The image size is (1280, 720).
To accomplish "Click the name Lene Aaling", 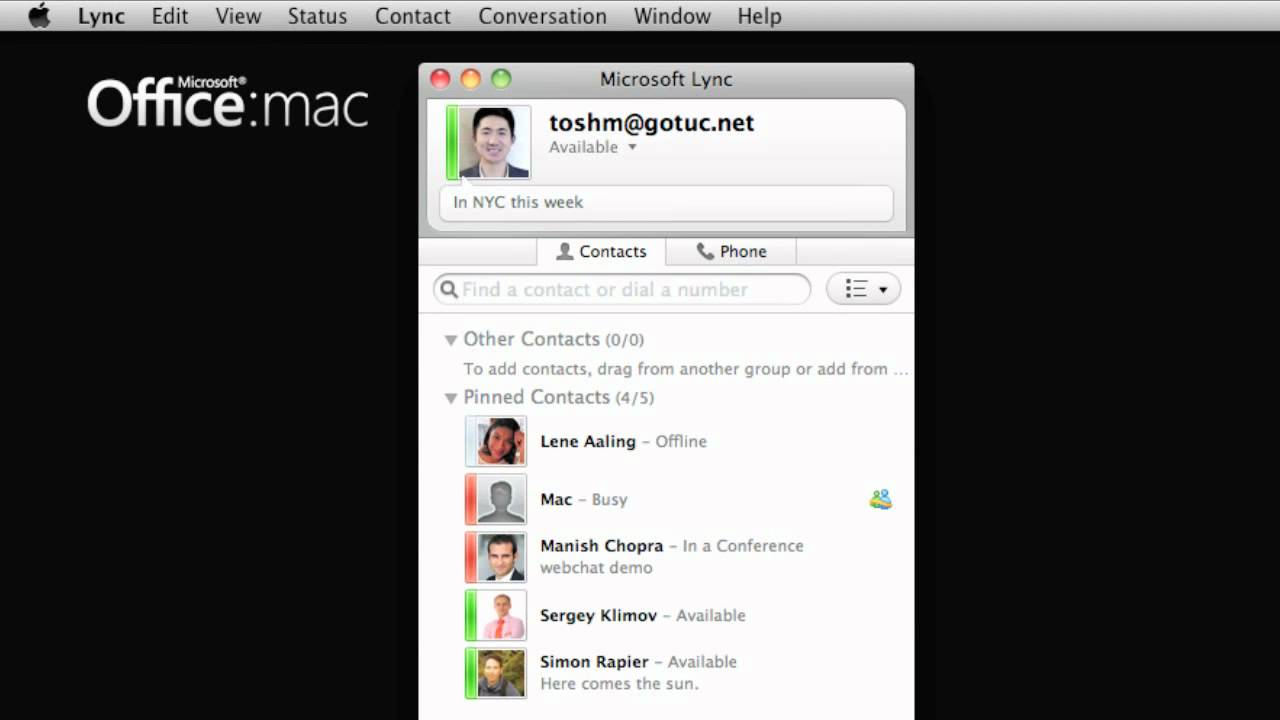I will (x=588, y=441).
